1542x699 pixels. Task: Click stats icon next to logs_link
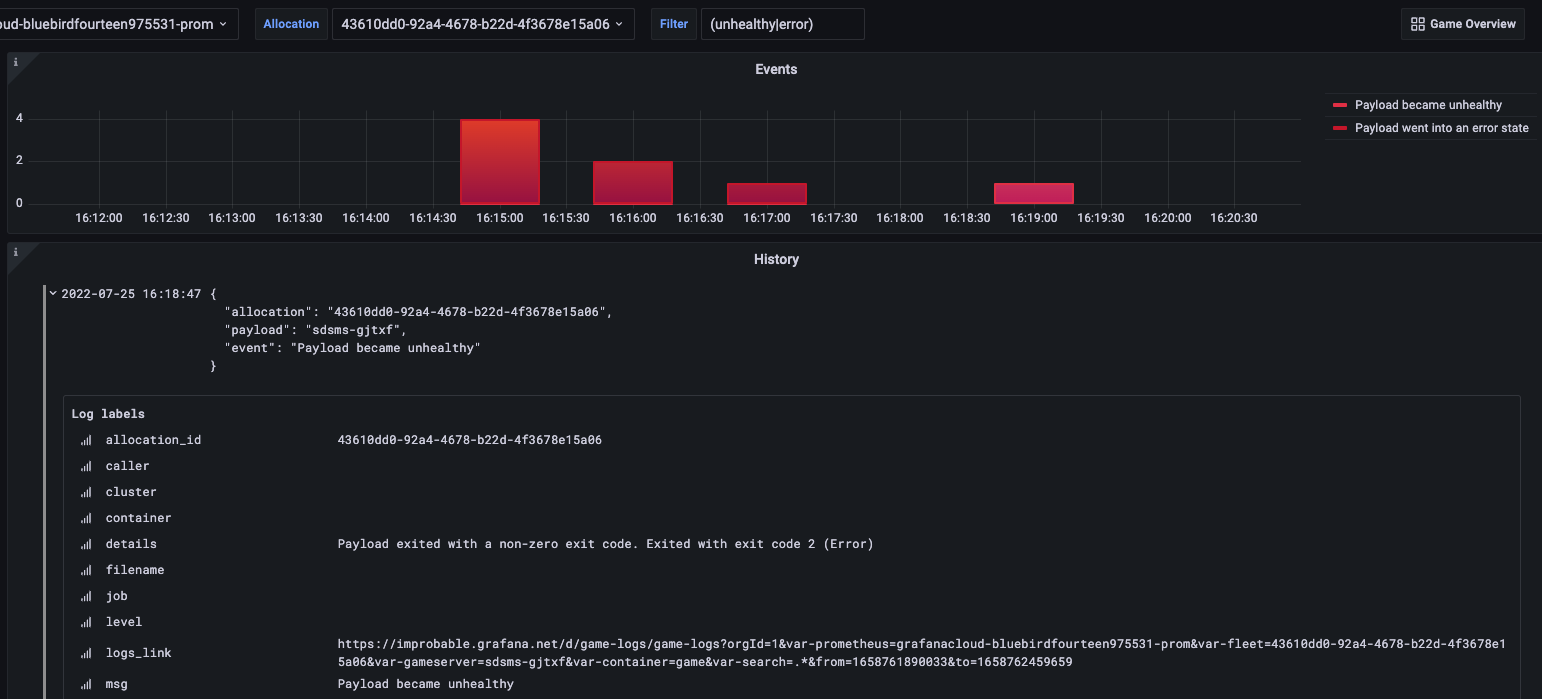(86, 653)
